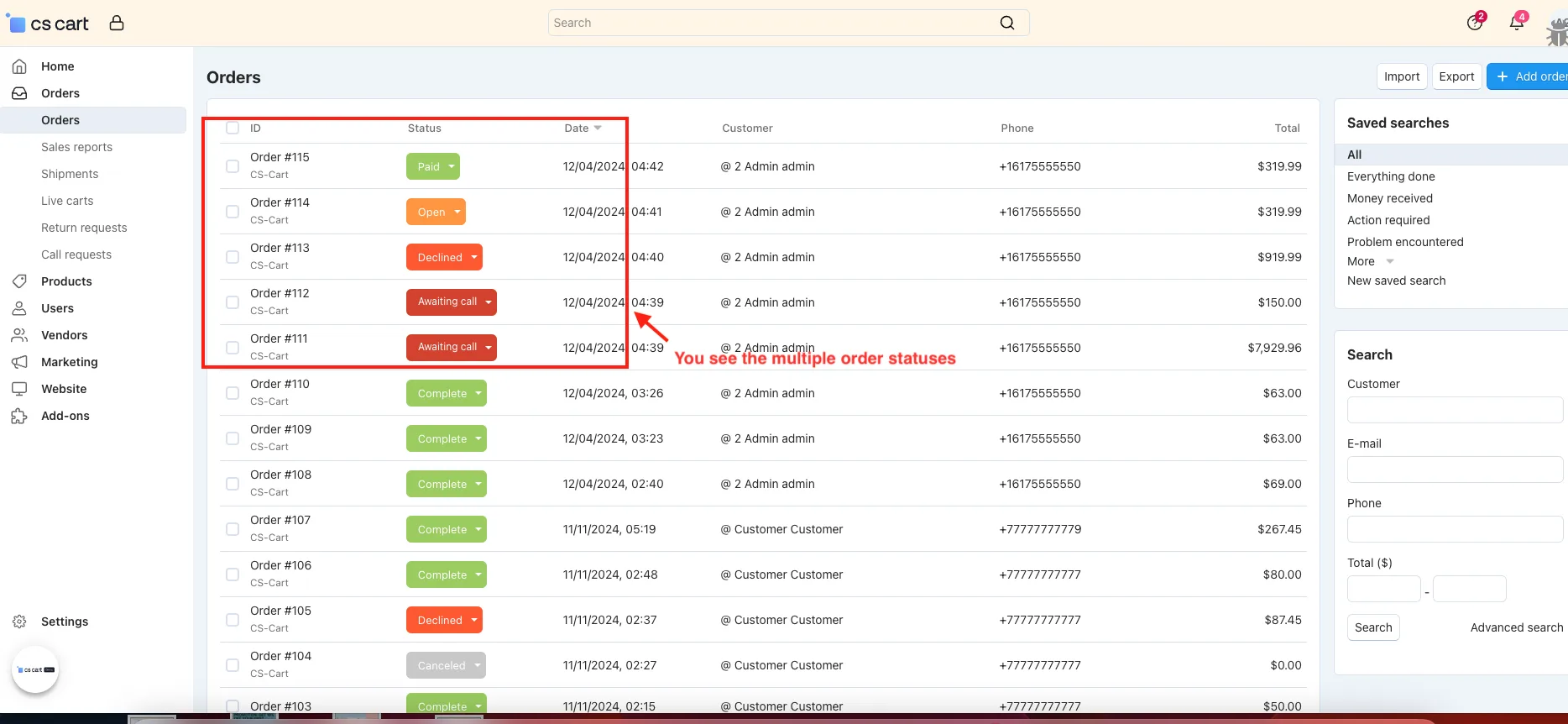
Task: Select the highlighted Orders submenu item
Action: (x=93, y=120)
